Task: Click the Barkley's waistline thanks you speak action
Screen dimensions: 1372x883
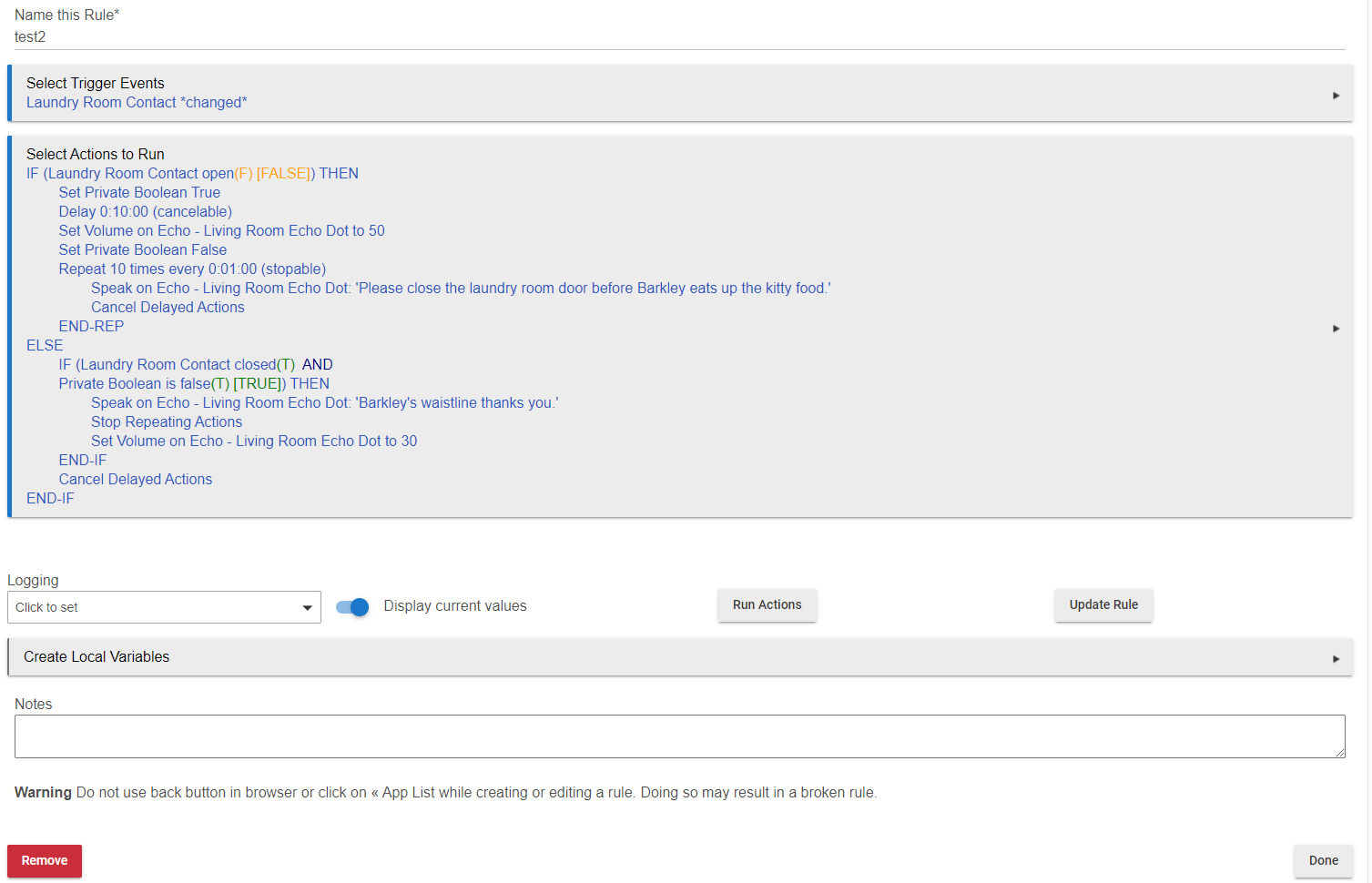Action: click(324, 403)
